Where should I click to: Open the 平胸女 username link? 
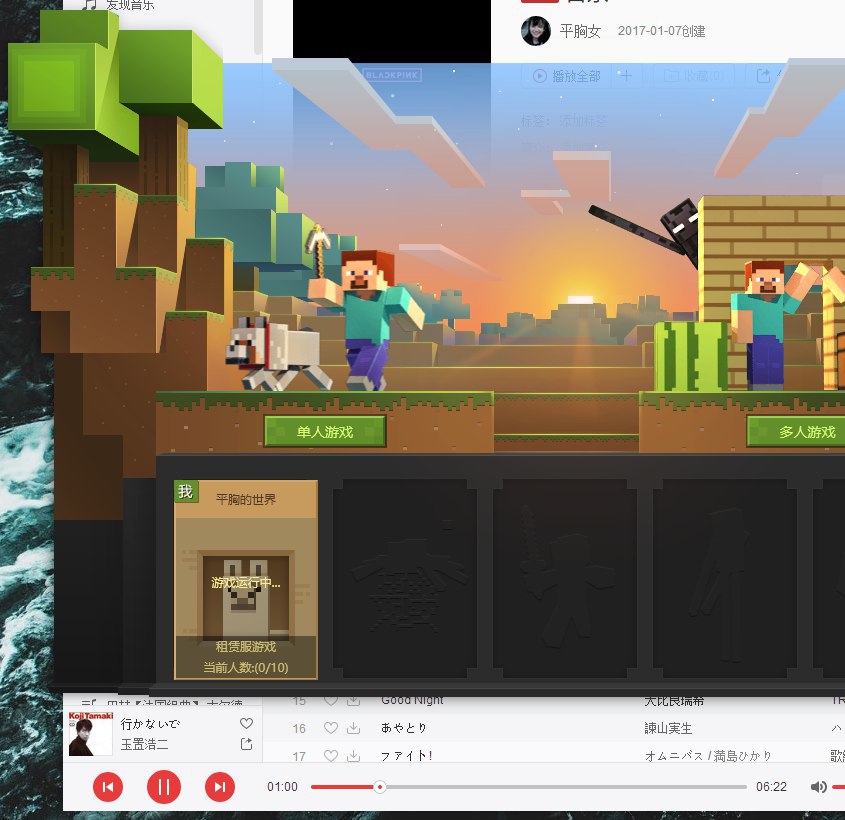tap(580, 31)
